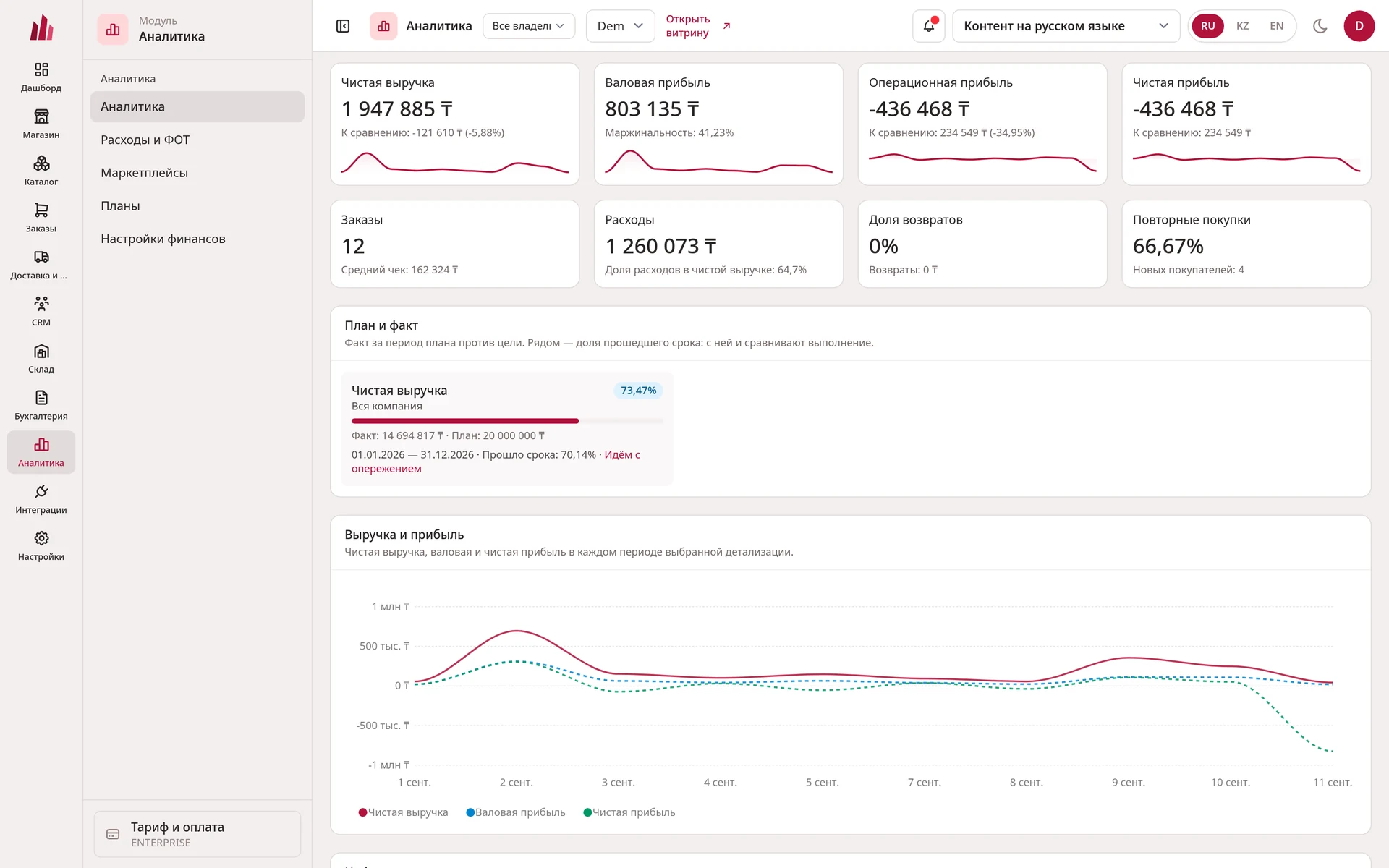Open the Операционная прибыль metric card
This screenshot has width=1389, height=868.
coord(982,124)
